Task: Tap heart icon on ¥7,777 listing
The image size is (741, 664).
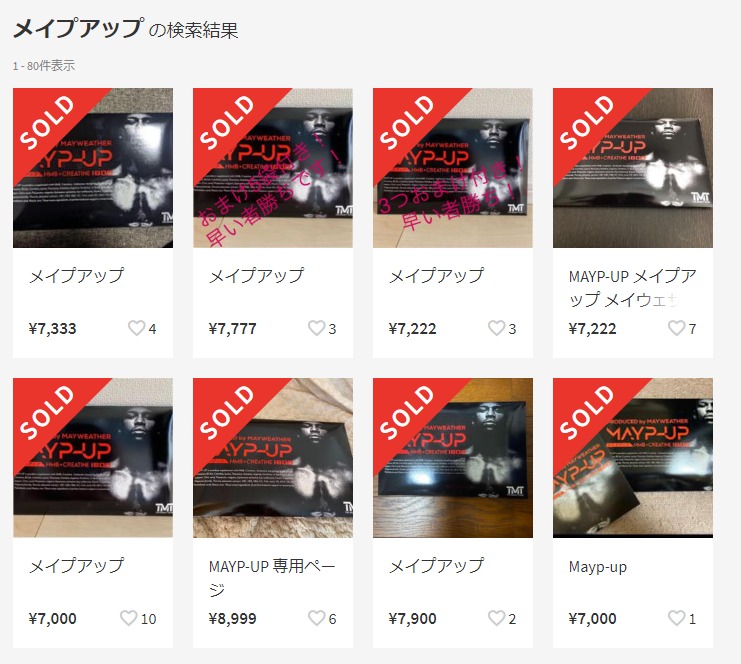Action: (317, 328)
